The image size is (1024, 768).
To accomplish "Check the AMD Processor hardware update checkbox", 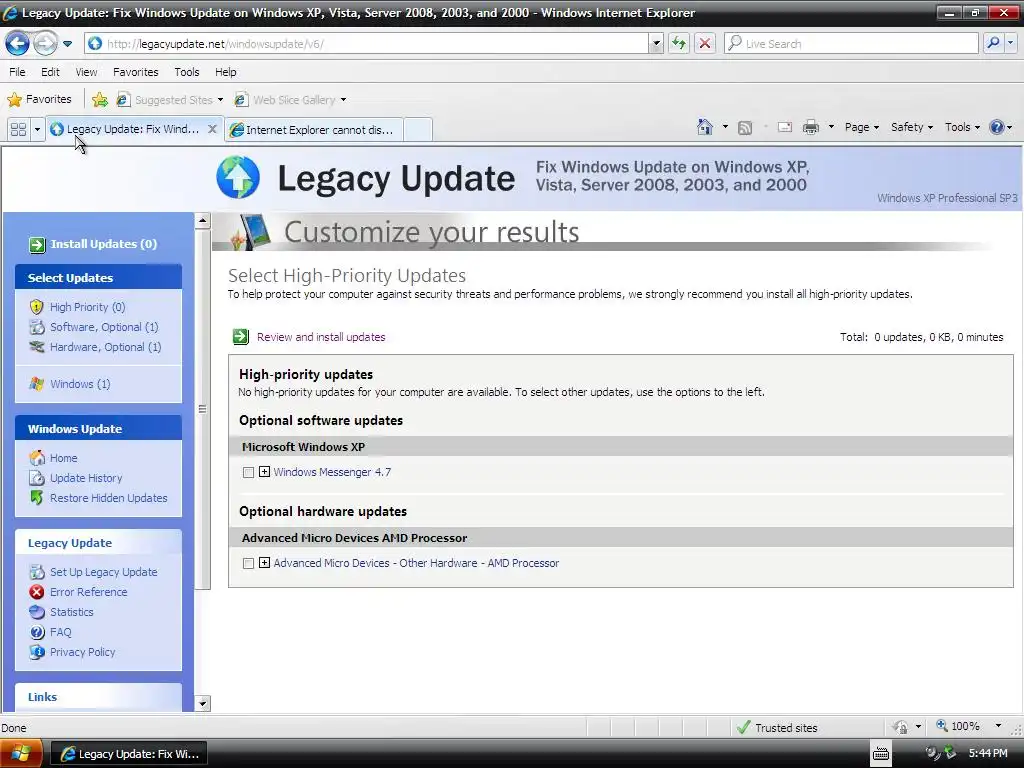I will point(248,563).
